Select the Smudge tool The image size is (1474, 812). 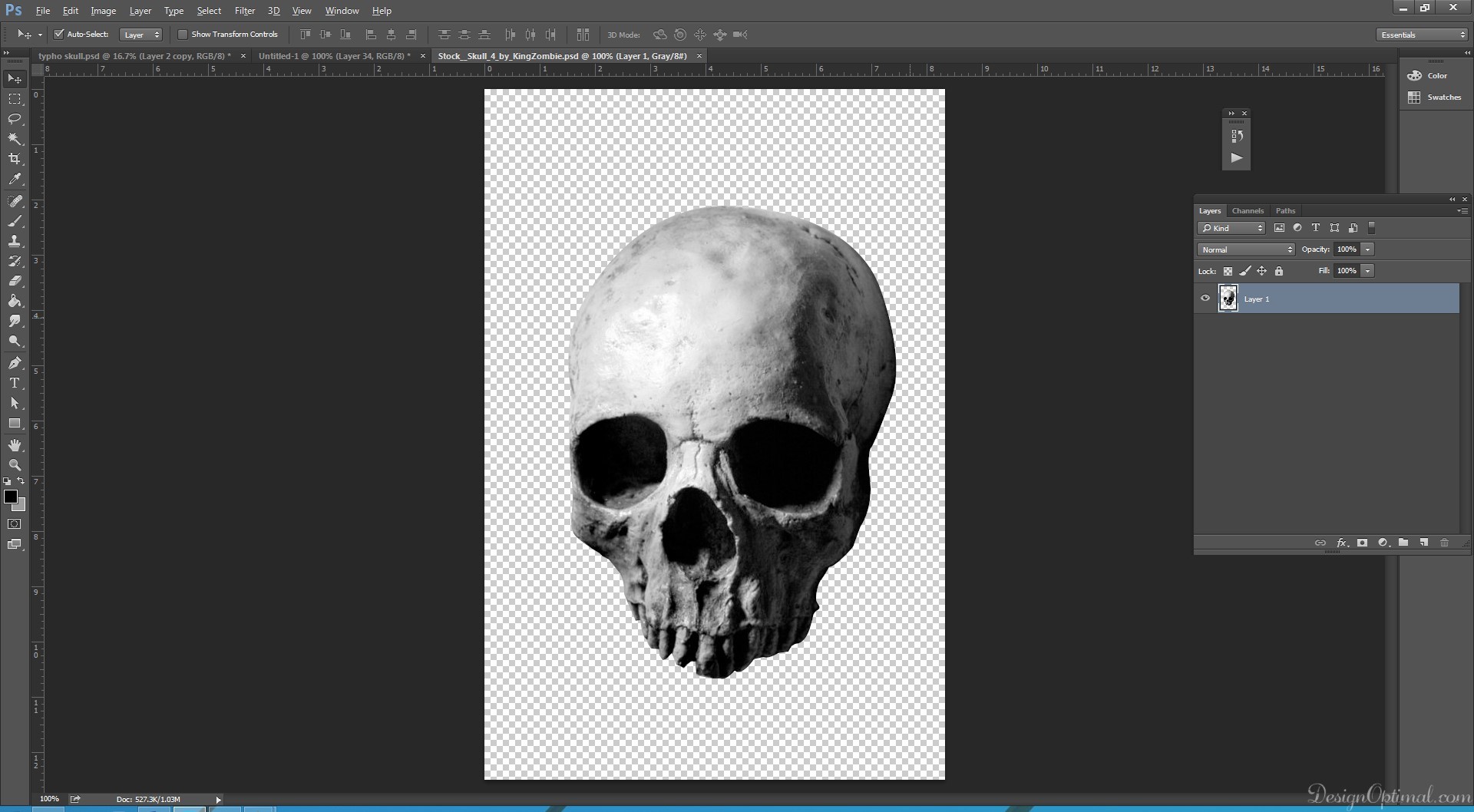coord(15,321)
